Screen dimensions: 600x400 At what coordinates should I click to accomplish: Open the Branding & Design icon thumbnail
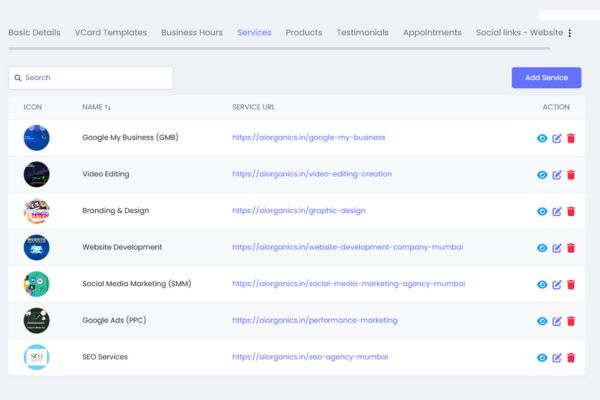(36, 211)
